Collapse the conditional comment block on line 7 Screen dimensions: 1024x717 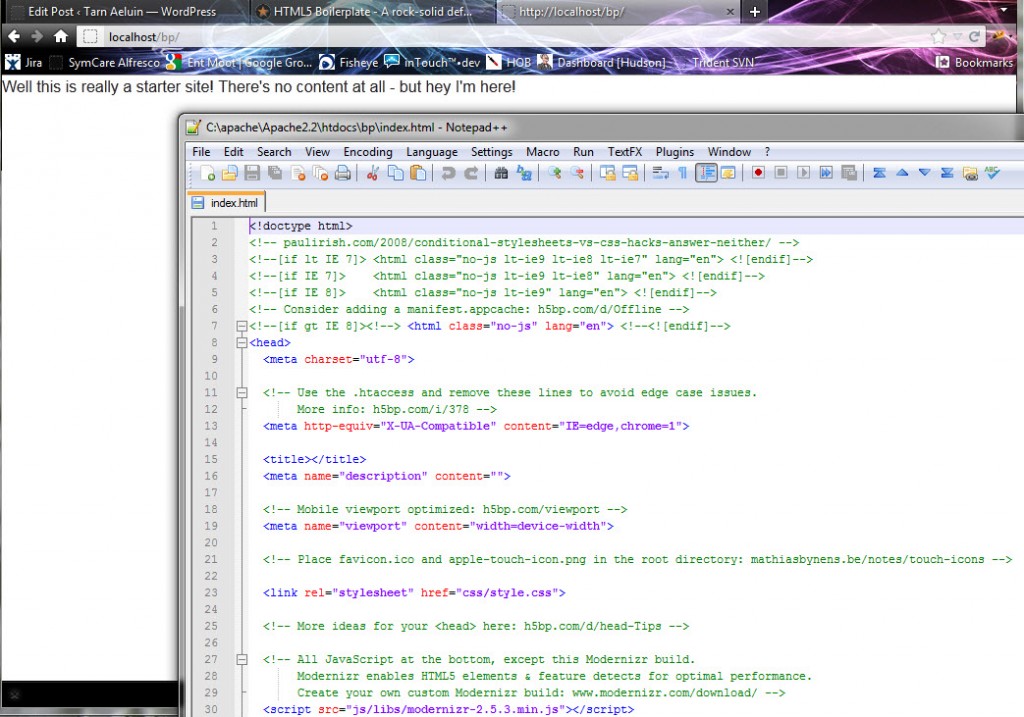click(x=241, y=326)
